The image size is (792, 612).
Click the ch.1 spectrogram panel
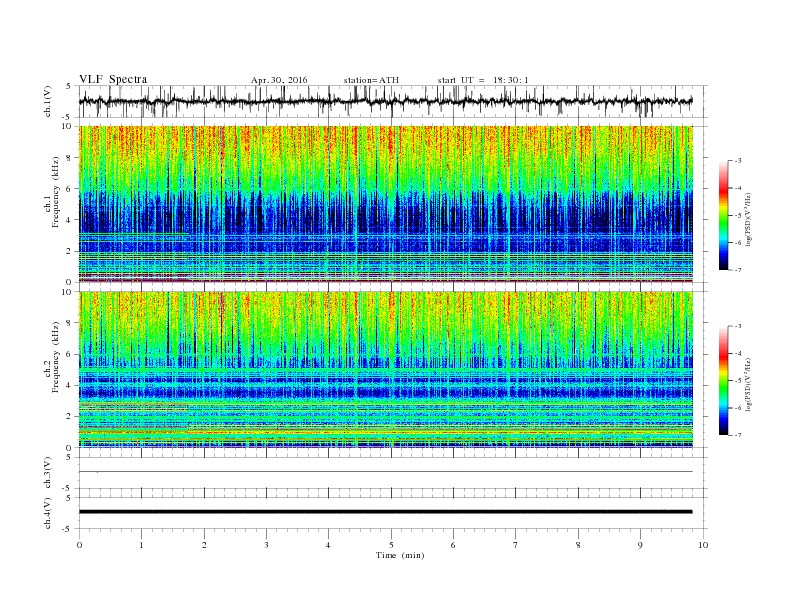click(x=386, y=204)
